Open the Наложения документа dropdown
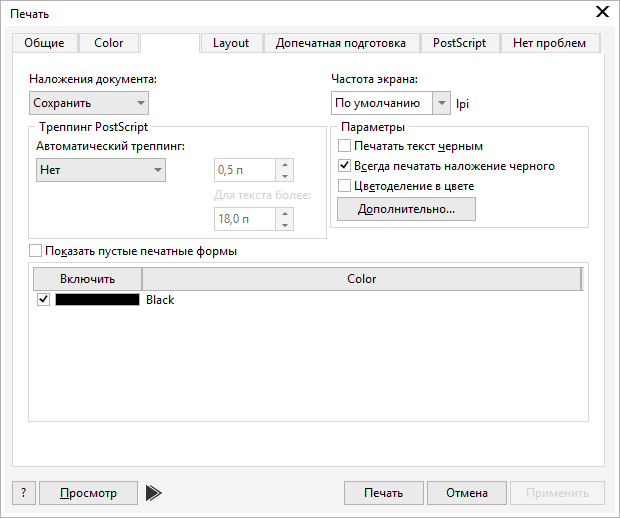This screenshot has width=620, height=518. tap(89, 103)
